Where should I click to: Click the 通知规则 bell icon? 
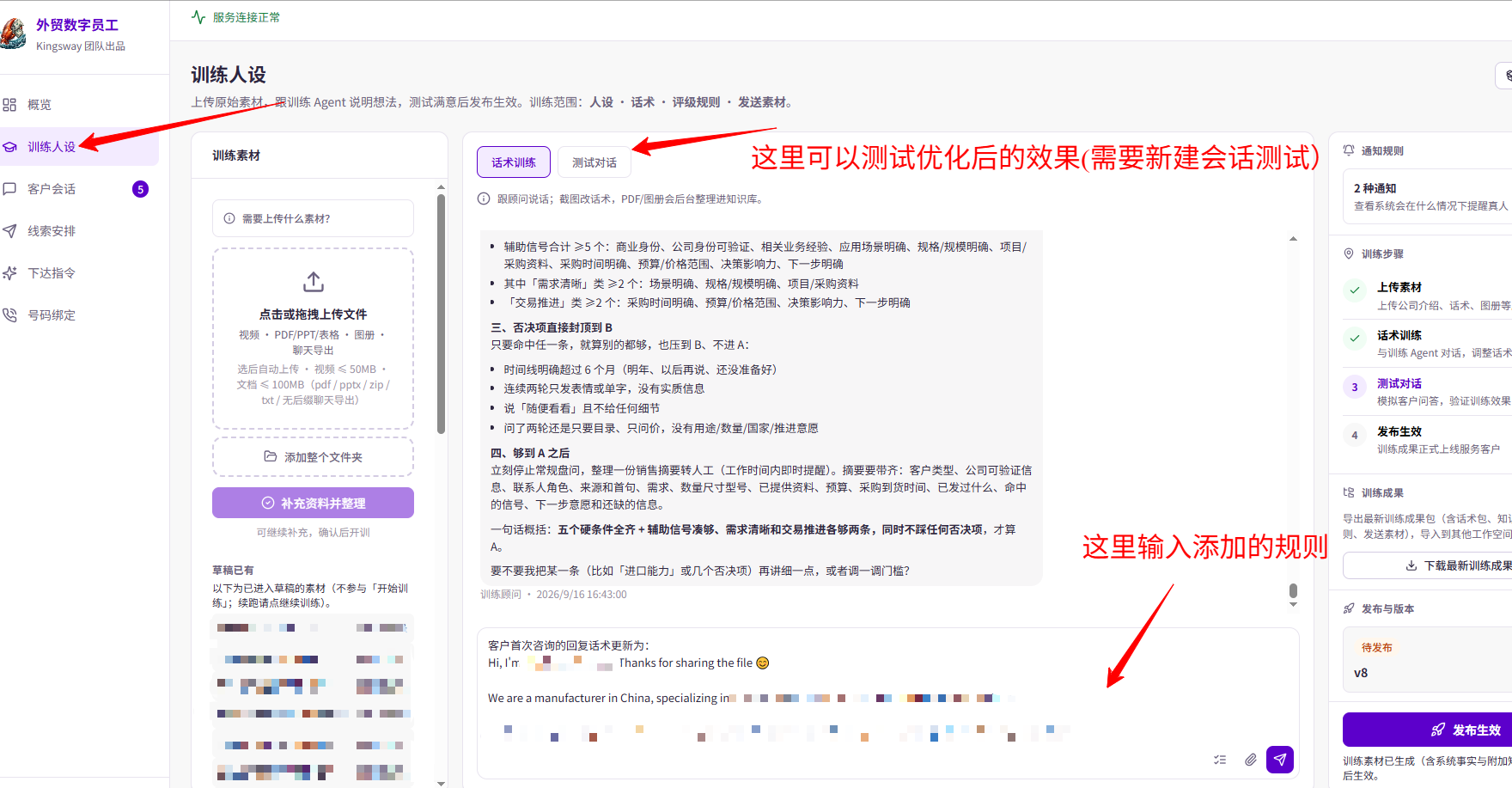coord(1349,150)
